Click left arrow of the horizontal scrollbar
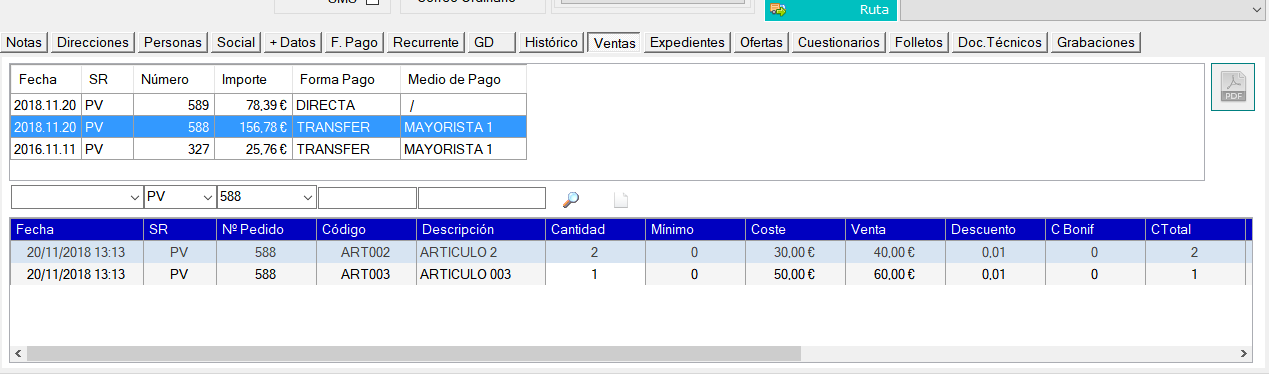Screen dimensions: 1269x374 click(x=18, y=353)
